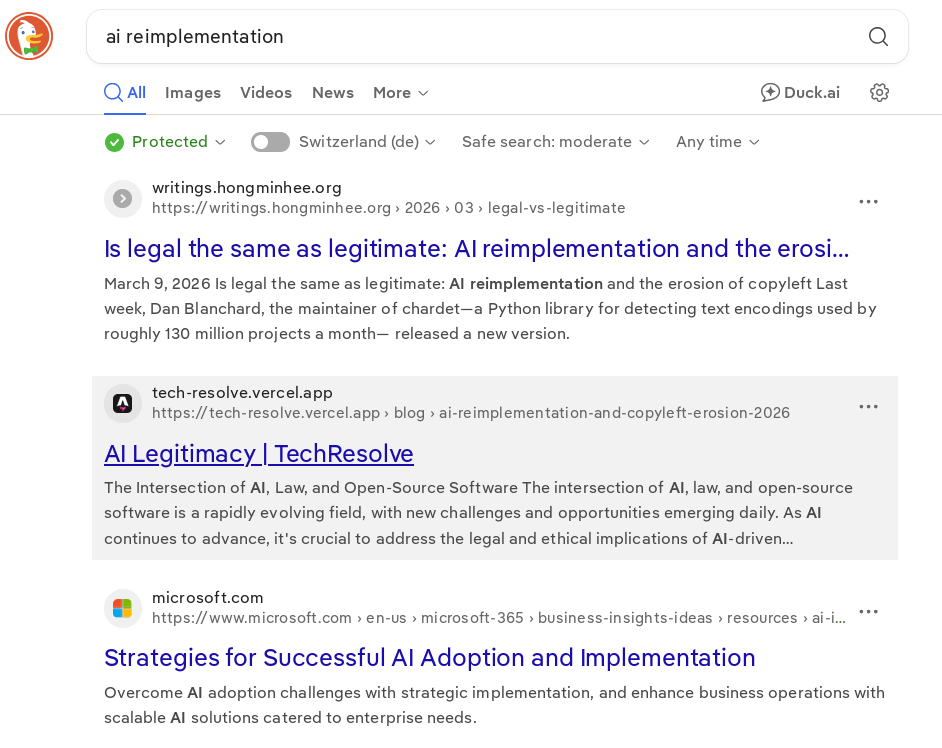
Task: Open the Safe search: moderate dropdown
Action: [x=556, y=142]
